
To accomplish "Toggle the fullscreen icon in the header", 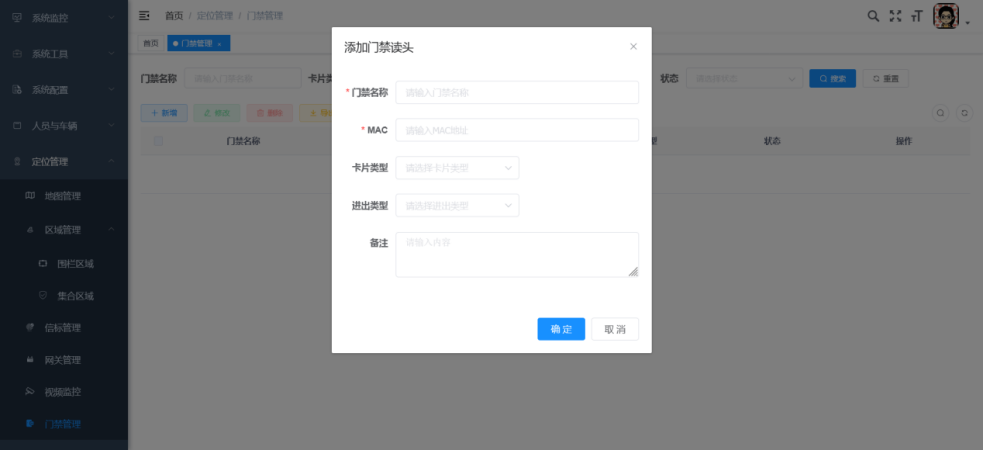I will pos(895,16).
